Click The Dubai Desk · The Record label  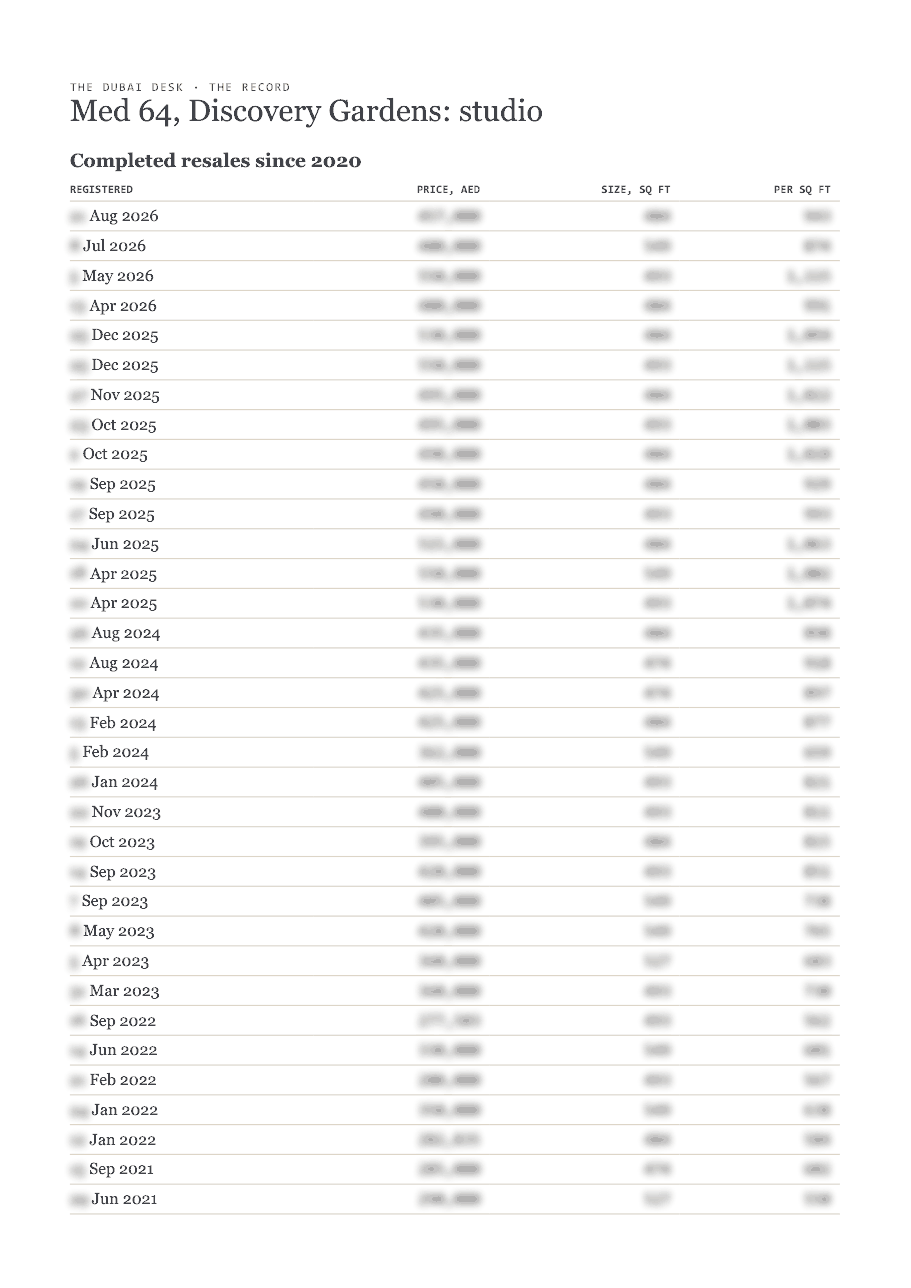point(180,87)
